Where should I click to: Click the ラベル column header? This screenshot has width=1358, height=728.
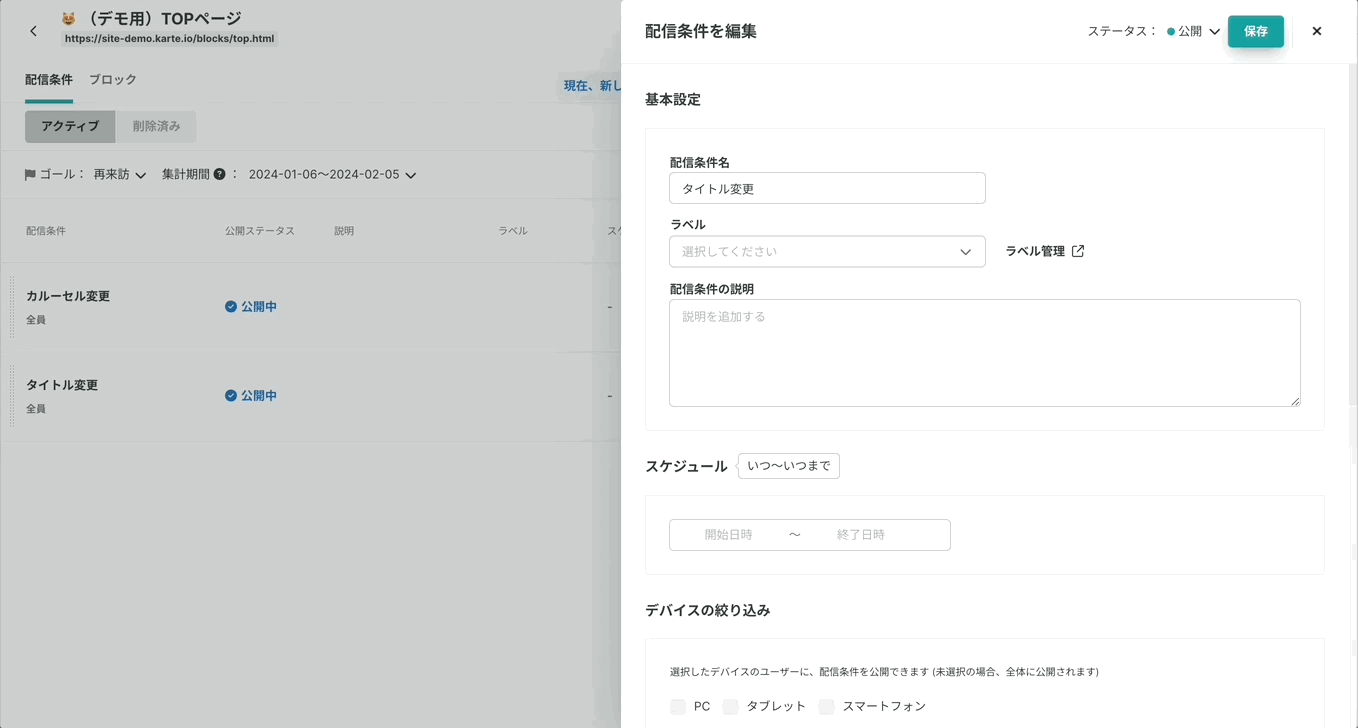[x=513, y=231]
